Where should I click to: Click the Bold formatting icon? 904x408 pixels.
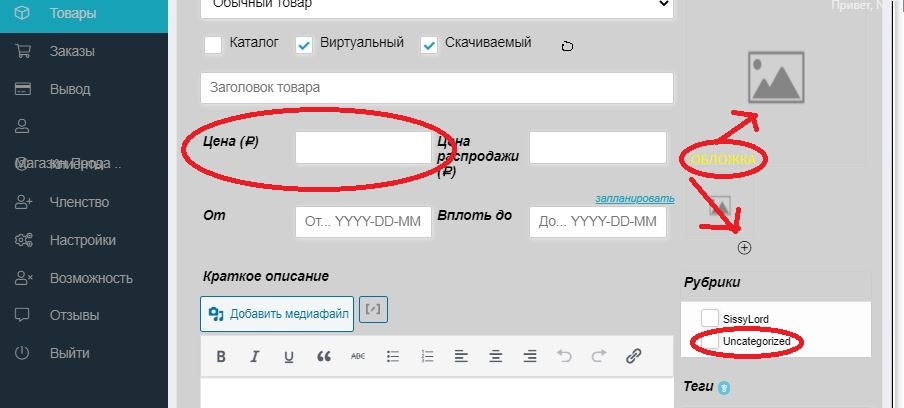pyautogui.click(x=221, y=356)
